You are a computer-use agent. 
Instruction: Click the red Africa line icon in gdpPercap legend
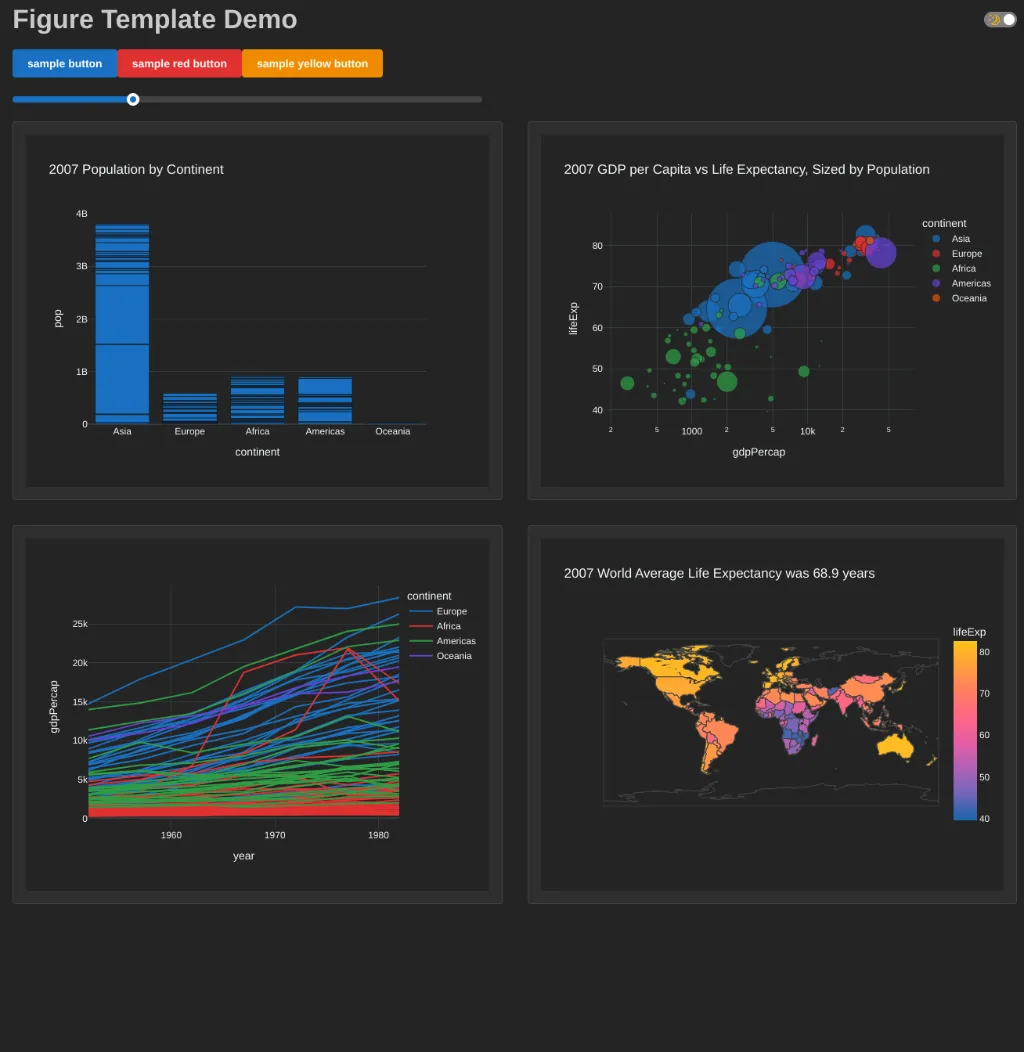click(x=421, y=627)
